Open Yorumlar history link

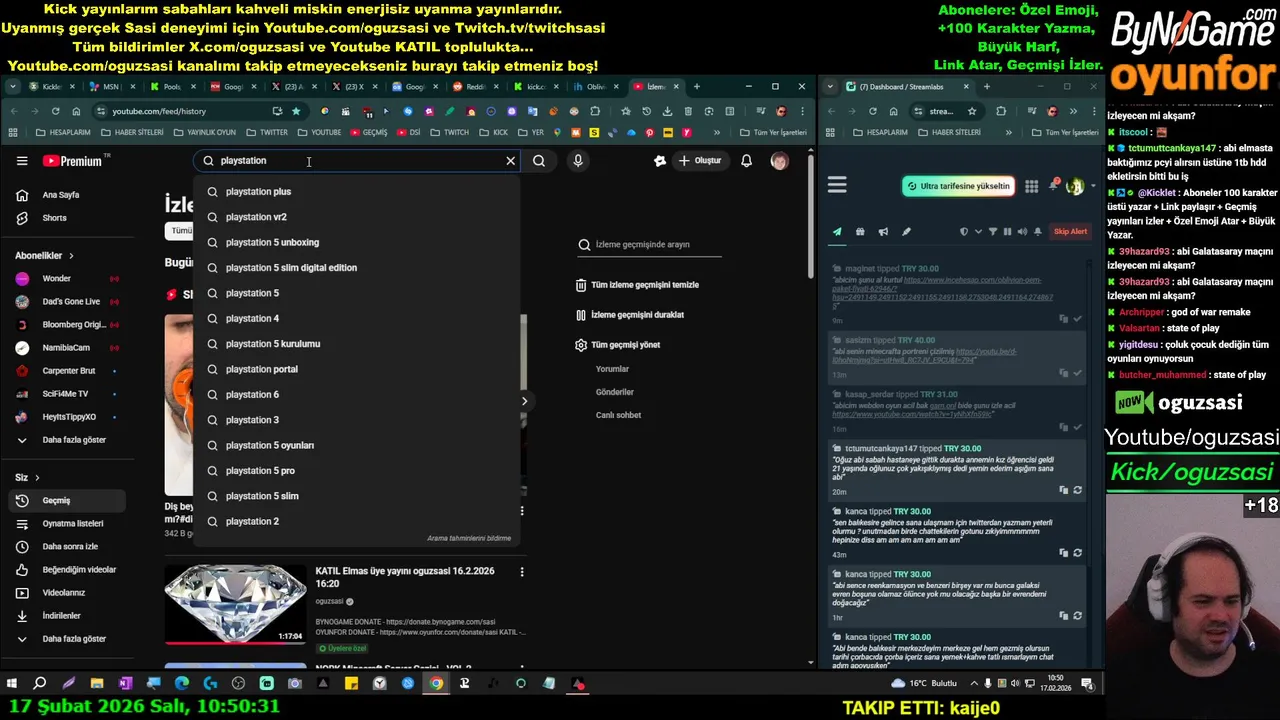[612, 369]
